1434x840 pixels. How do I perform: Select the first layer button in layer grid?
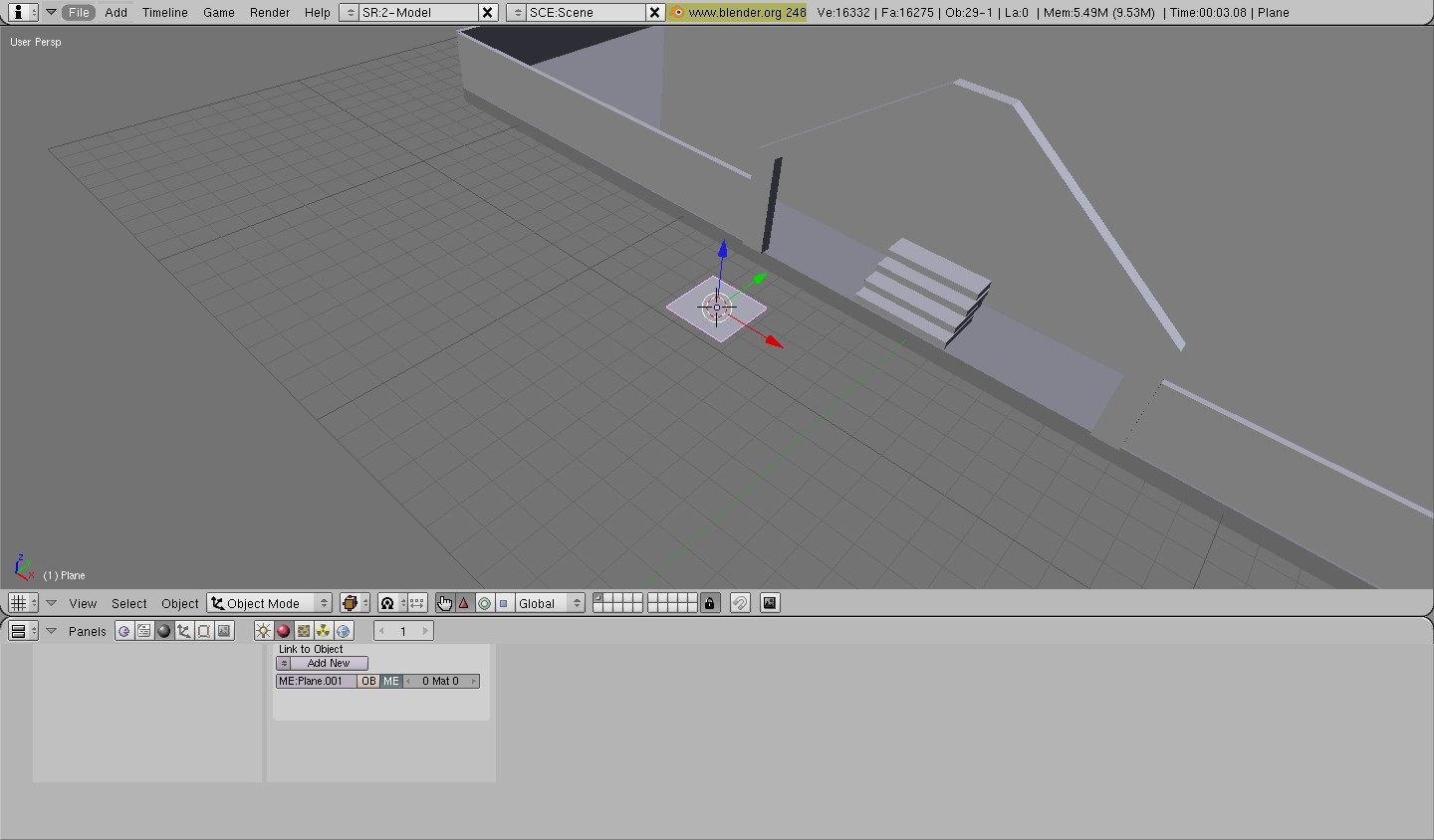[597, 598]
